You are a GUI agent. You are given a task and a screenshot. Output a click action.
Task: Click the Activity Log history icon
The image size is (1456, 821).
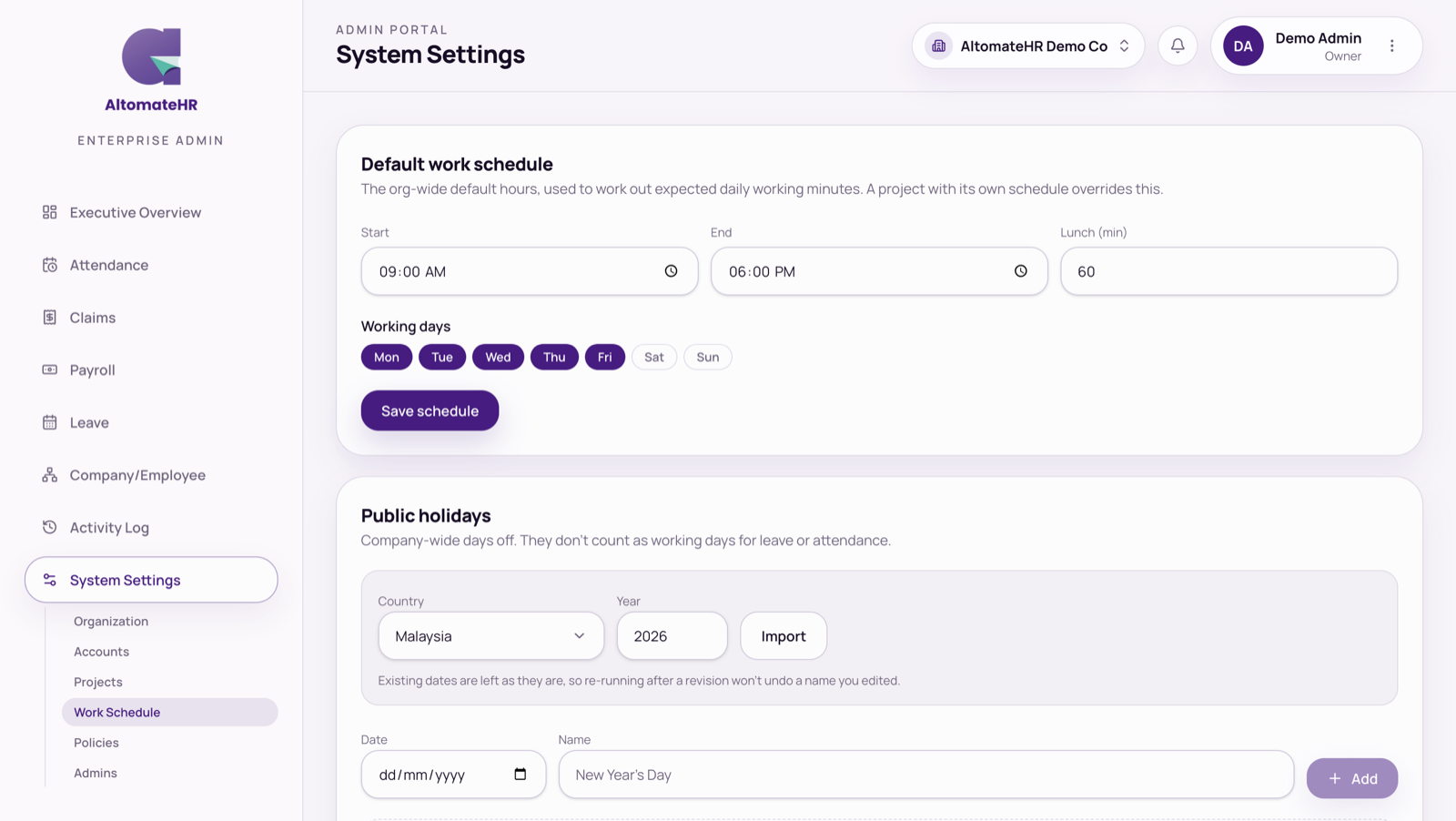(50, 527)
